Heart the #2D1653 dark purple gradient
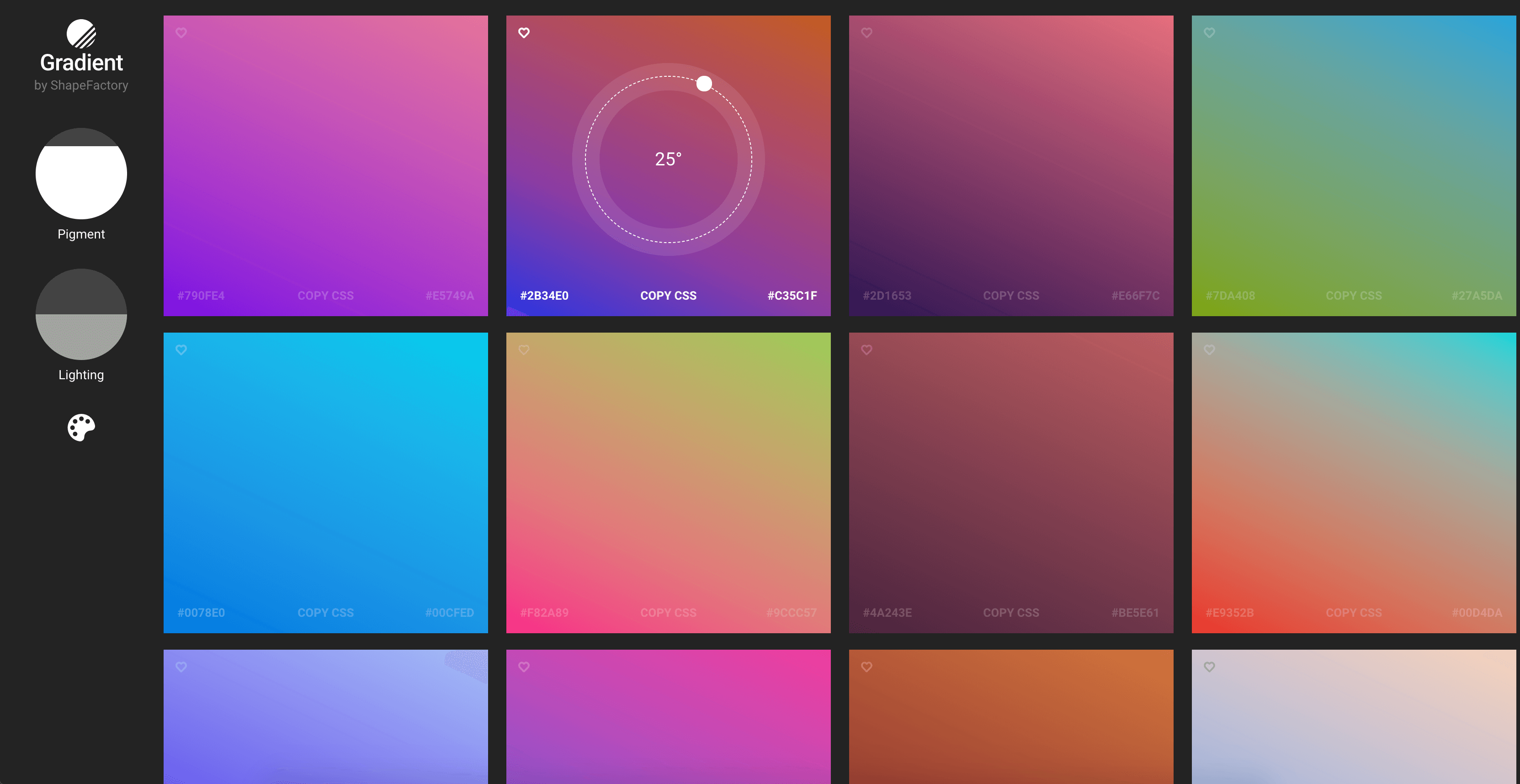 866,33
